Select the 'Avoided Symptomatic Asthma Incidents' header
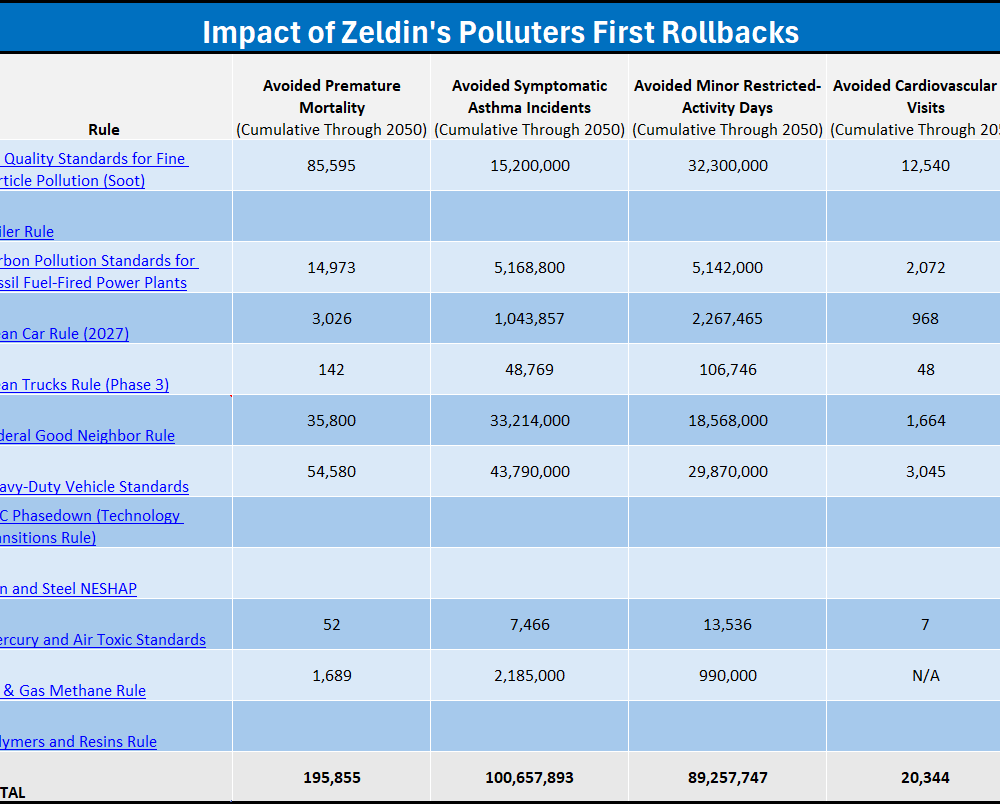This screenshot has width=1000, height=804. click(x=529, y=97)
